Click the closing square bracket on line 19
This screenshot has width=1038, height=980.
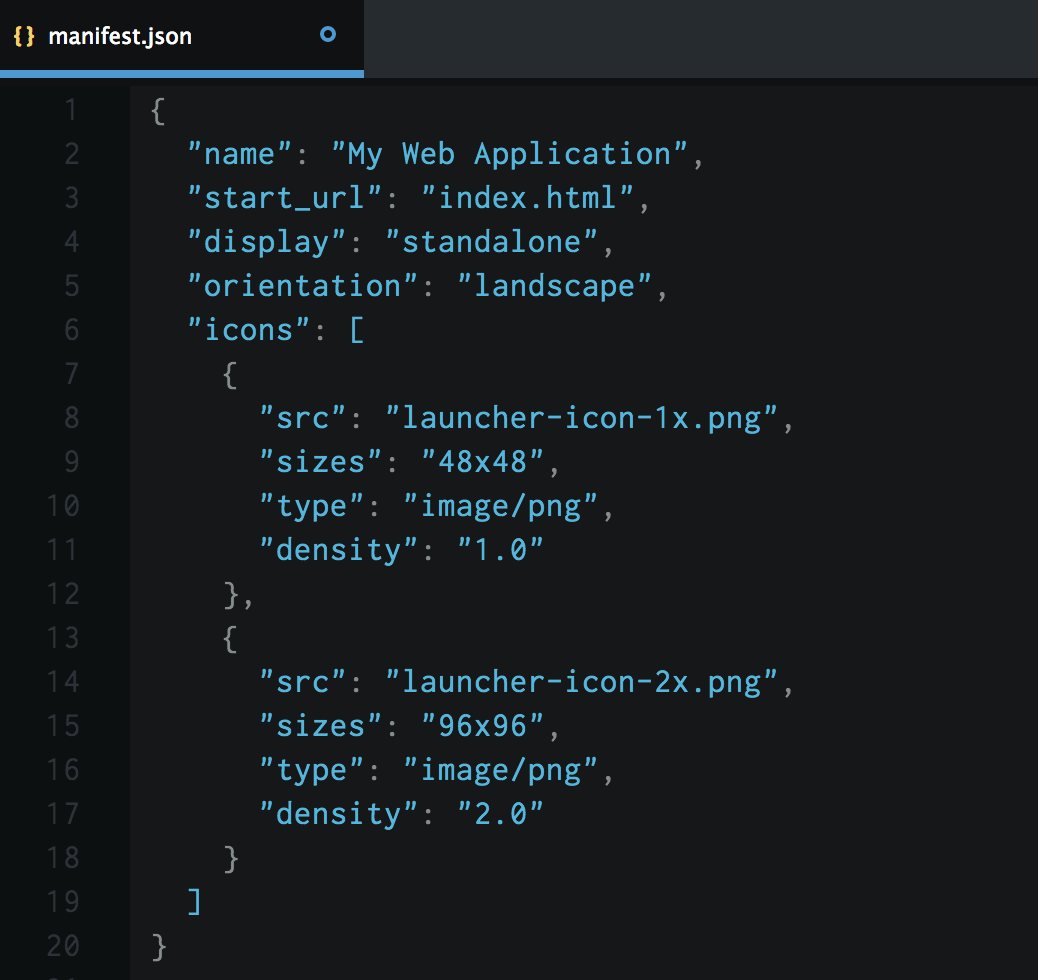pos(193,902)
